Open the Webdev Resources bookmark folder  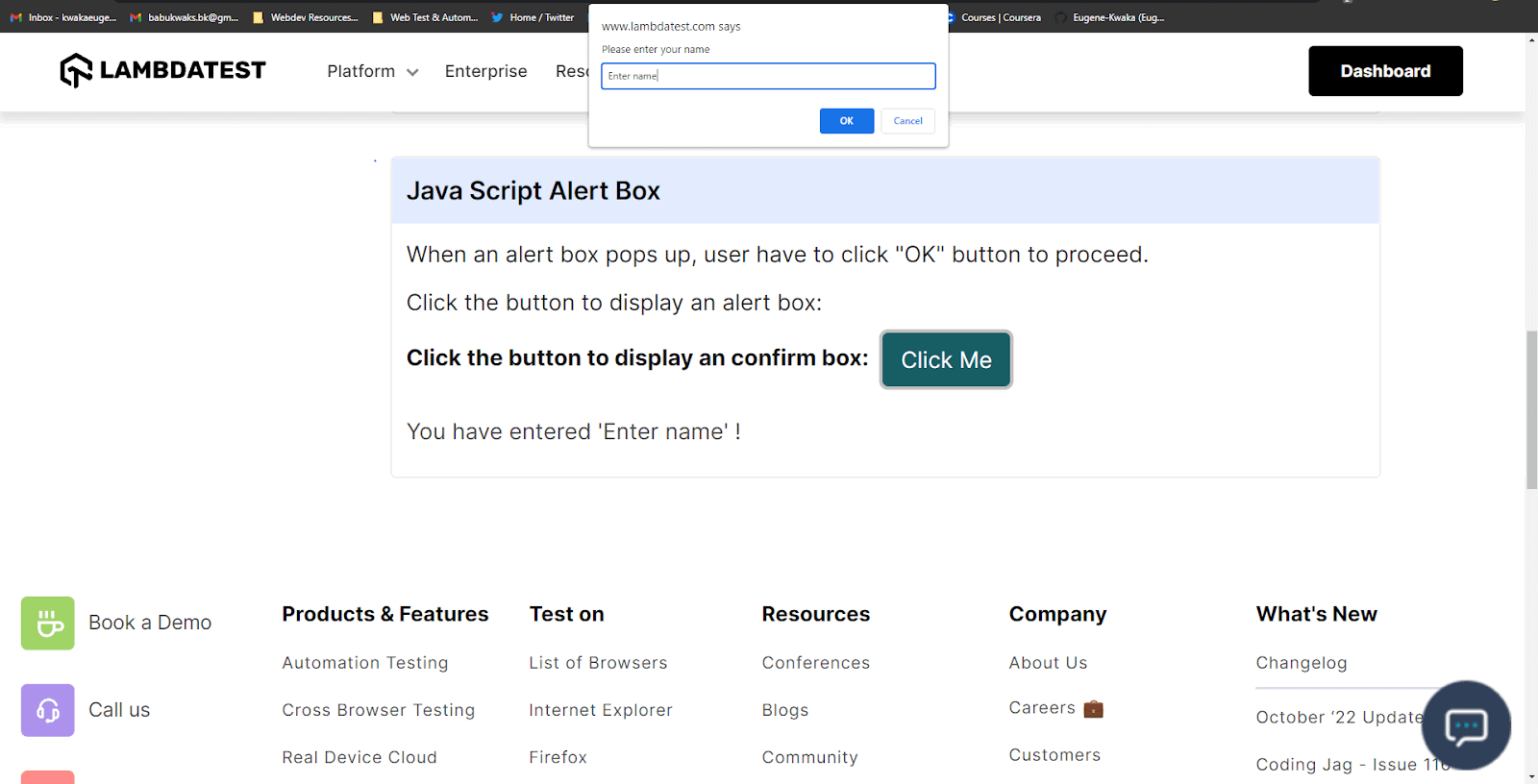coord(306,17)
